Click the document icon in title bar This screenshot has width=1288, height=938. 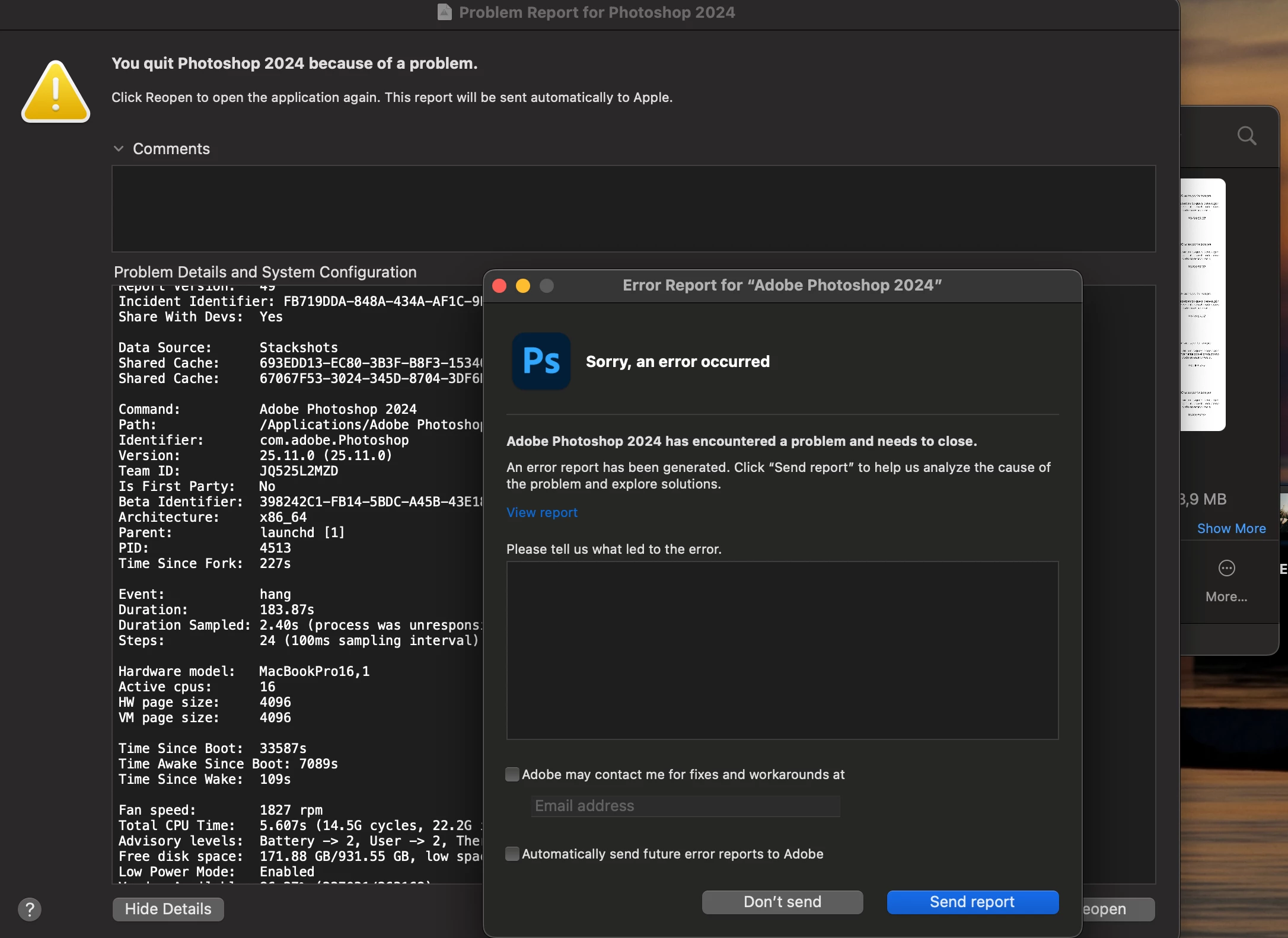point(444,12)
